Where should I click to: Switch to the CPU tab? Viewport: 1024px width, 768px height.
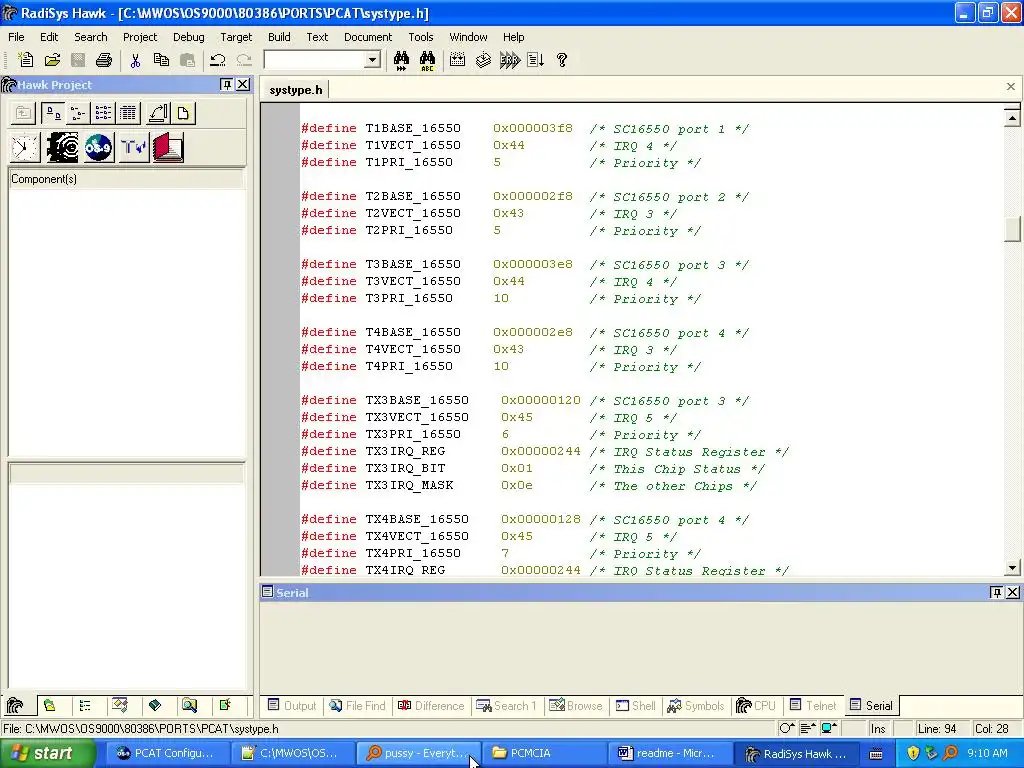coord(756,706)
